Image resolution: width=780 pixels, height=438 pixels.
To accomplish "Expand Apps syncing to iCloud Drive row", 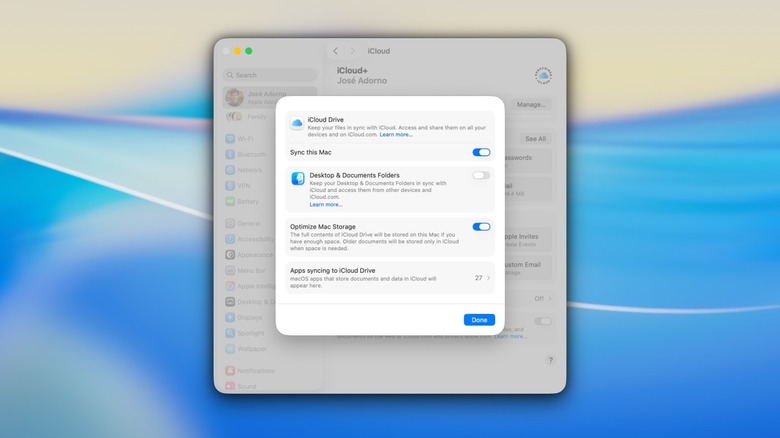I will pos(390,278).
